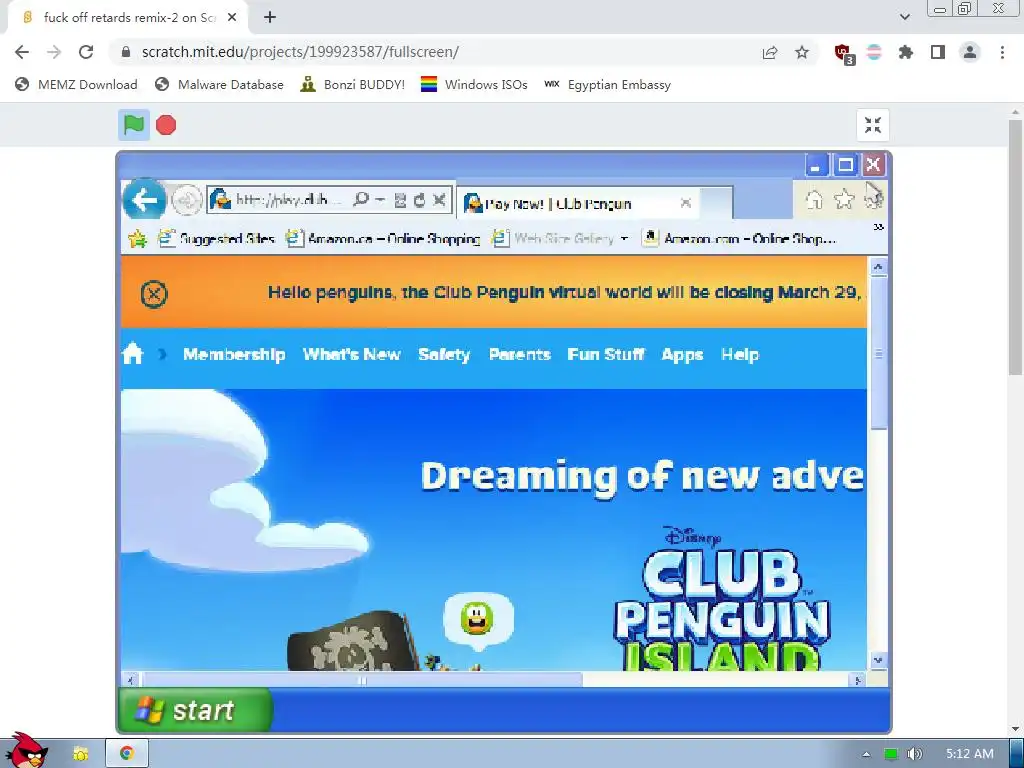This screenshot has width=1024, height=768.
Task: Click the green XP start button
Action: coord(196,710)
